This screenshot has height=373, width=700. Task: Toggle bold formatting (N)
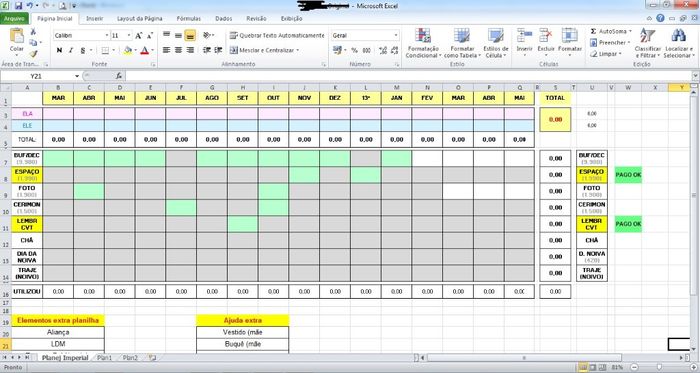click(59, 50)
